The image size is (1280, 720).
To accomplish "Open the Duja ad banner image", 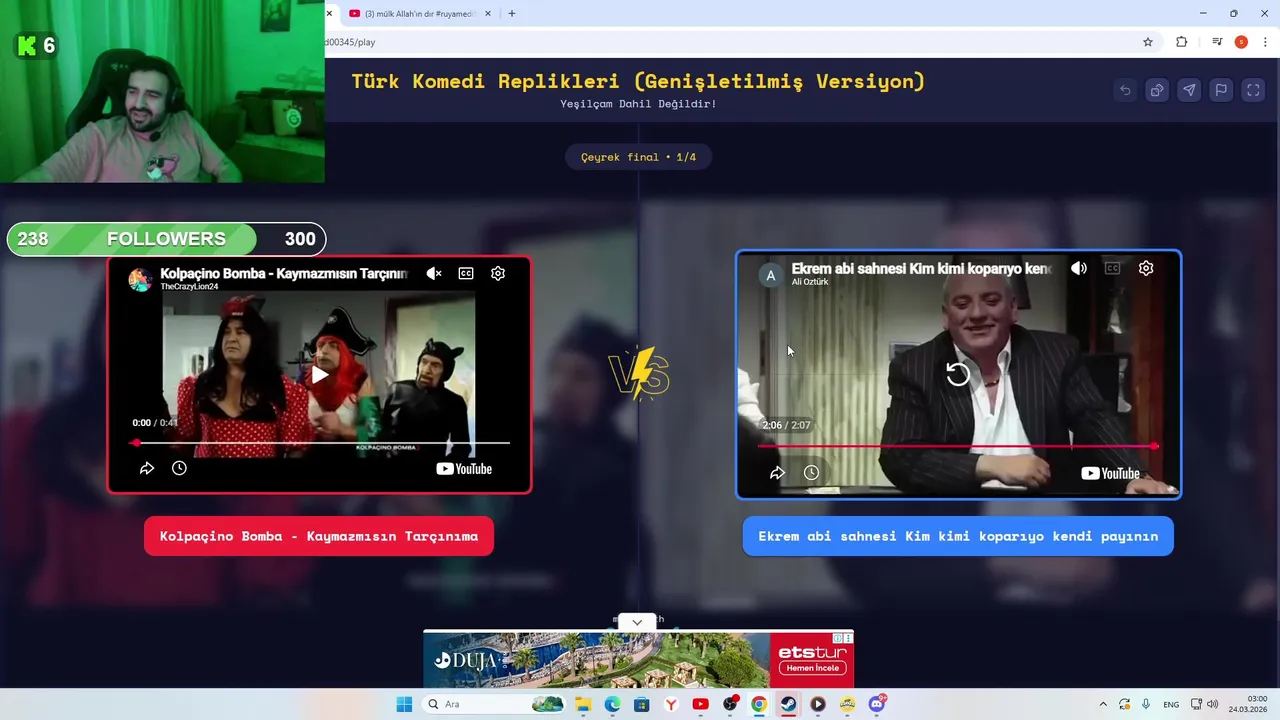I will (597, 660).
